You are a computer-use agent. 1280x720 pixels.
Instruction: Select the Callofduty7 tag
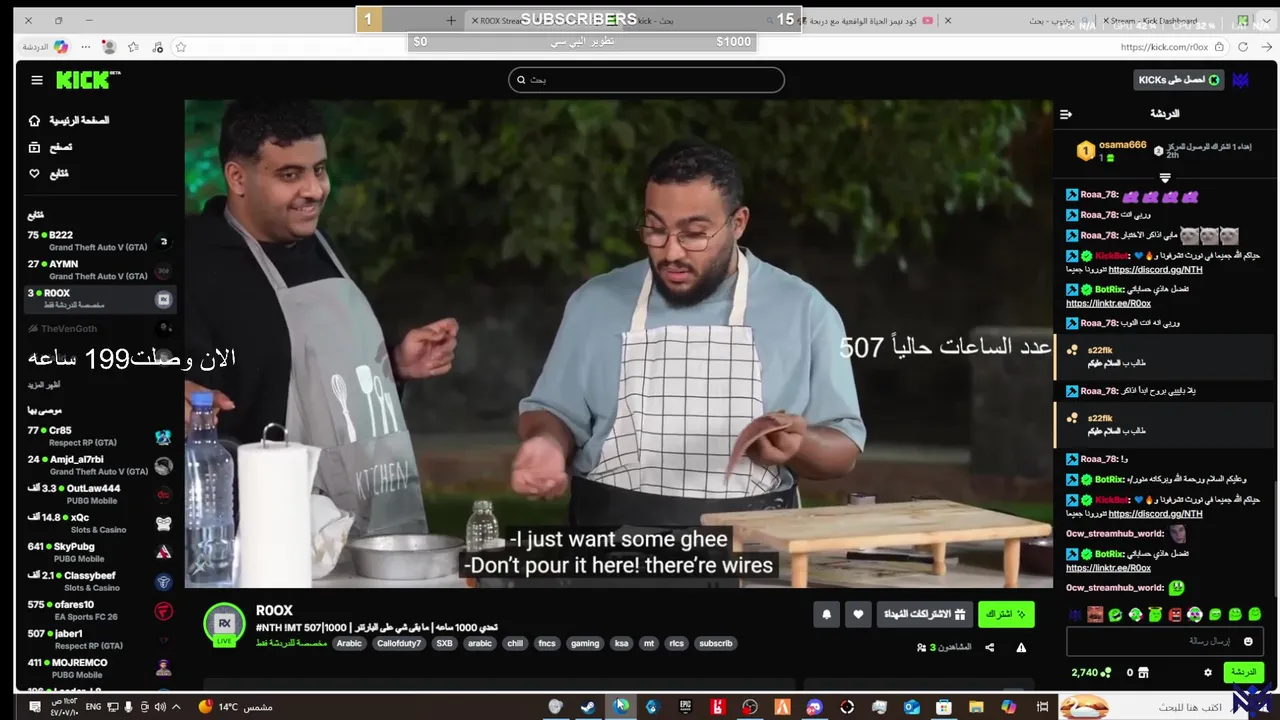[x=399, y=644]
